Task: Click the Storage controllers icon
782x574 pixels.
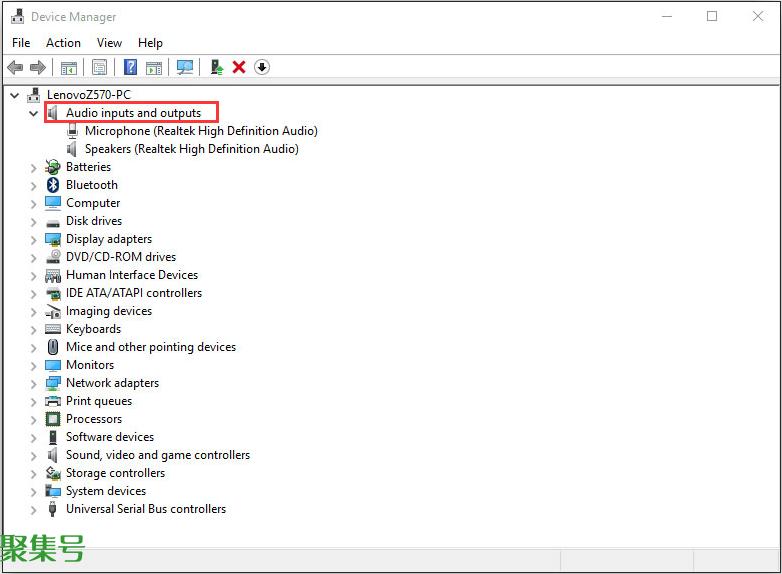Action: click(53, 473)
